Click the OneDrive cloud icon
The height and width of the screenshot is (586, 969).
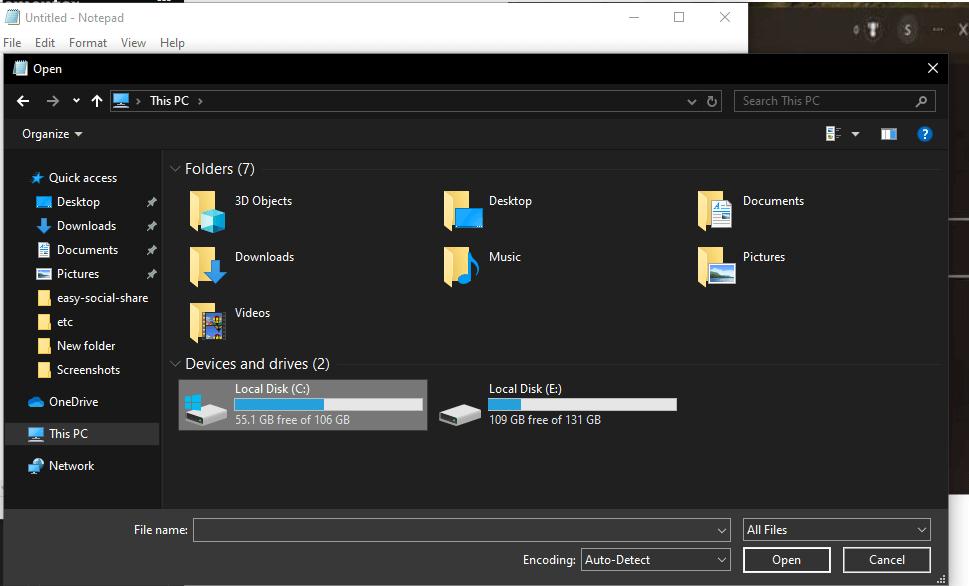click(36, 402)
